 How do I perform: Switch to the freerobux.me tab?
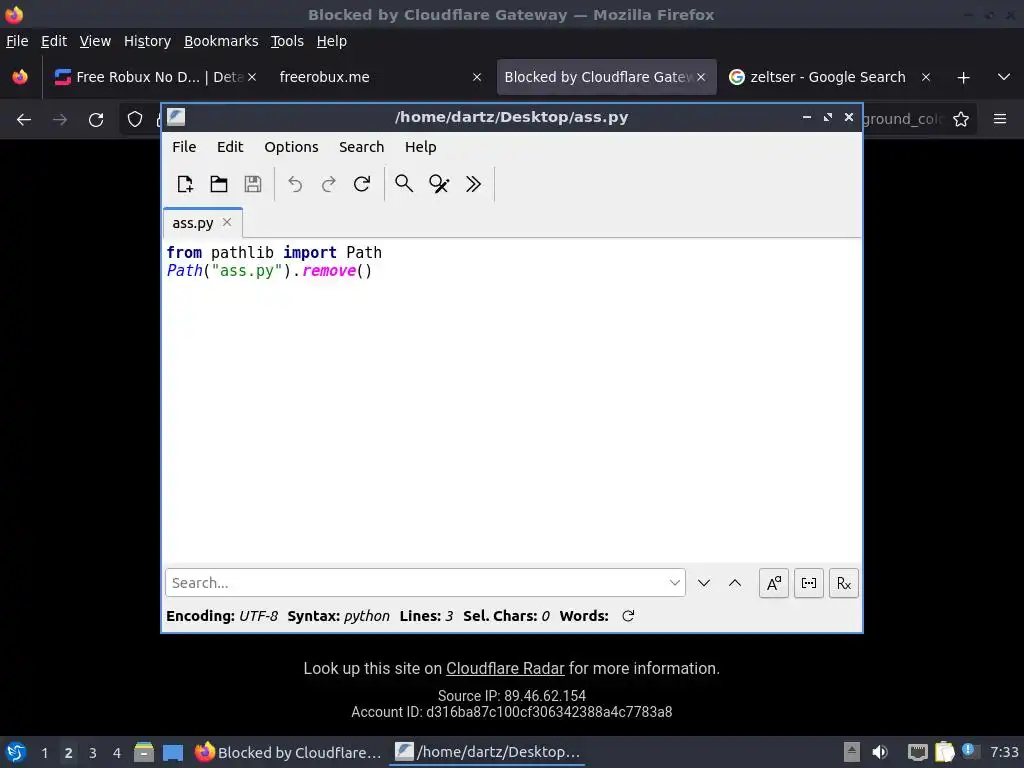tap(379, 77)
